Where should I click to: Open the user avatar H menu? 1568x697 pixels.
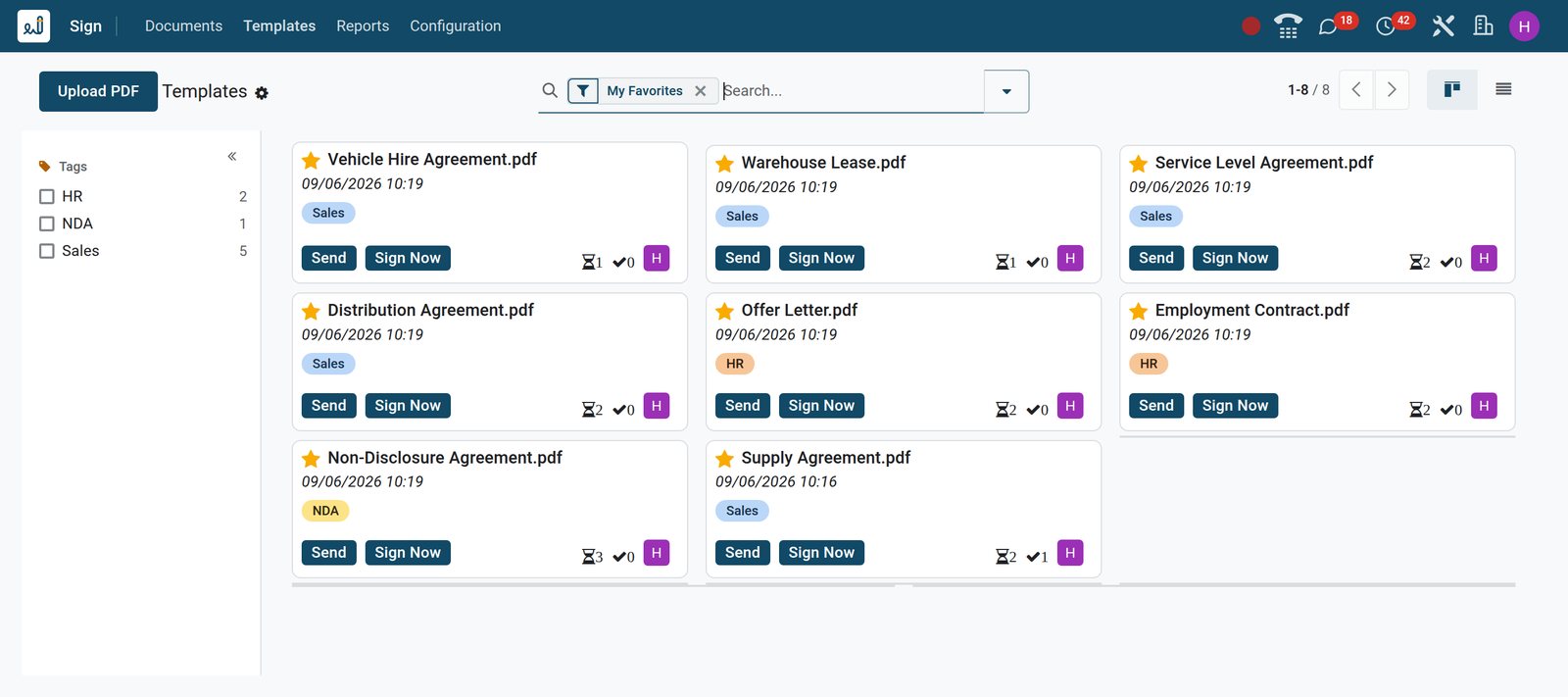tap(1524, 26)
